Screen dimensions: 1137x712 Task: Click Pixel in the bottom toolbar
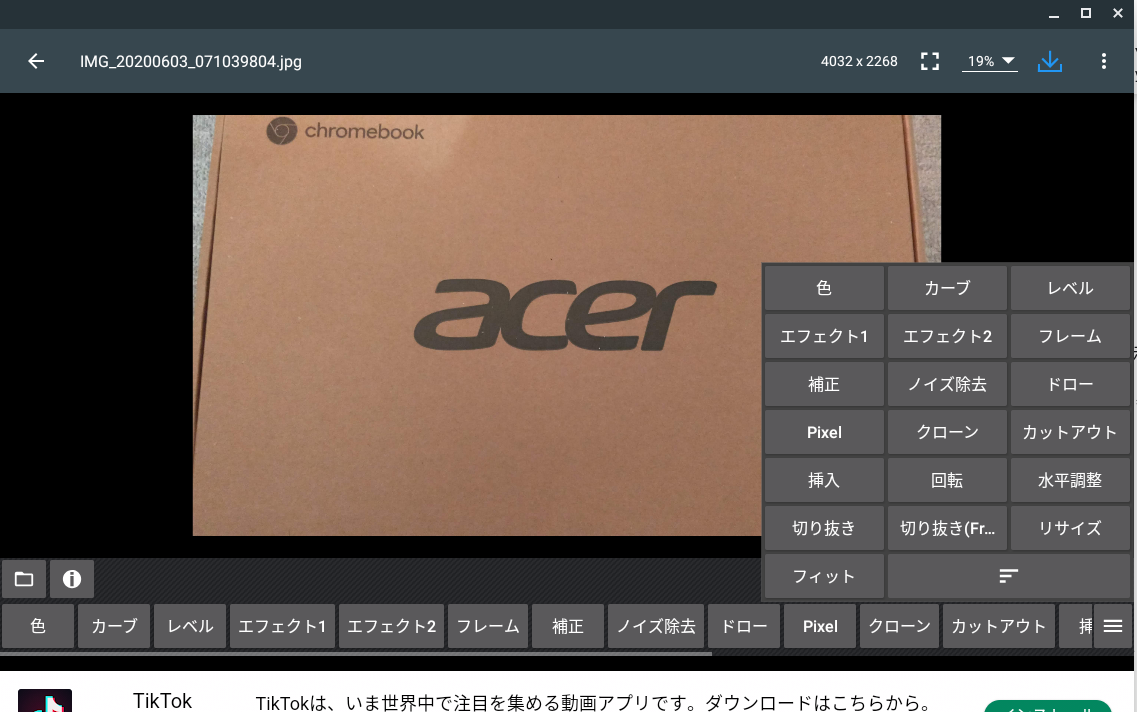(x=819, y=626)
